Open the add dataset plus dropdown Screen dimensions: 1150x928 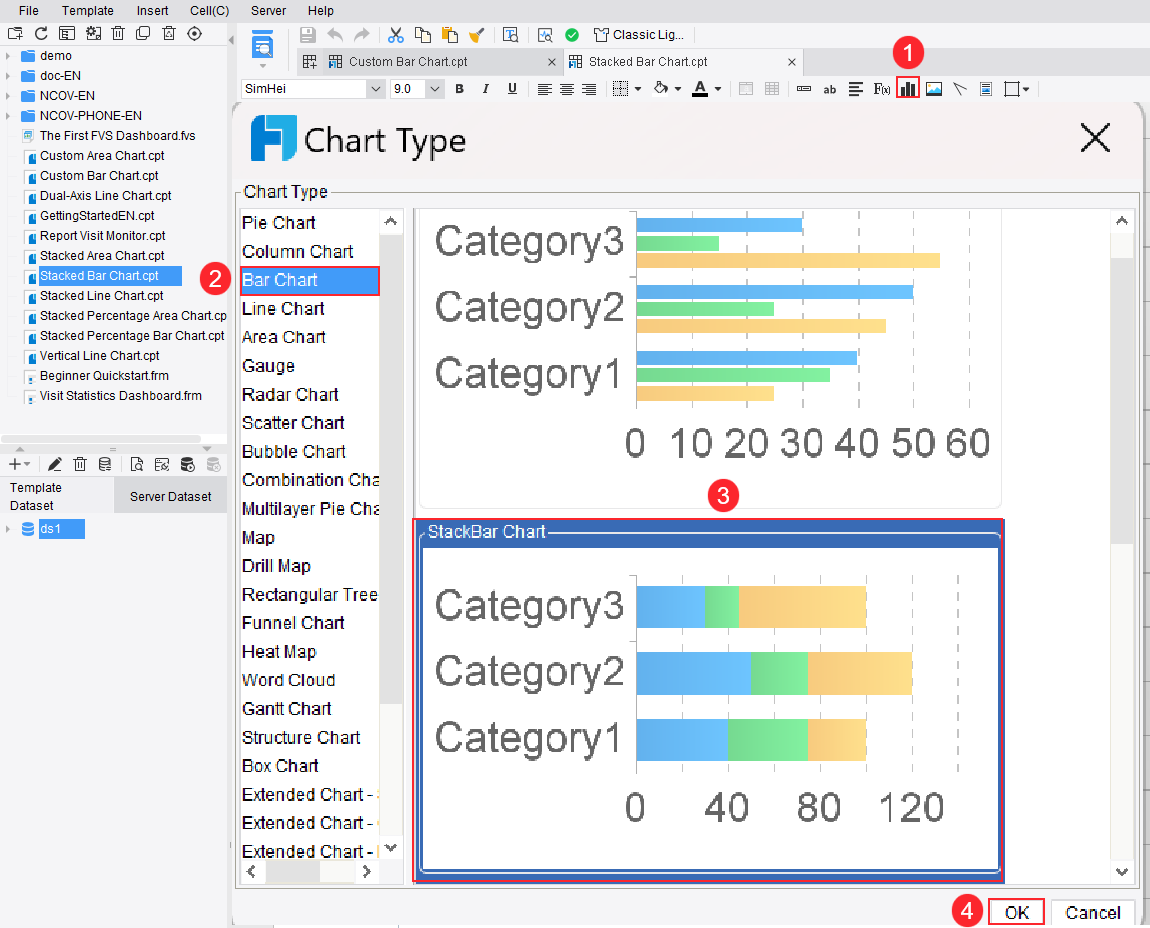pyautogui.click(x=18, y=464)
